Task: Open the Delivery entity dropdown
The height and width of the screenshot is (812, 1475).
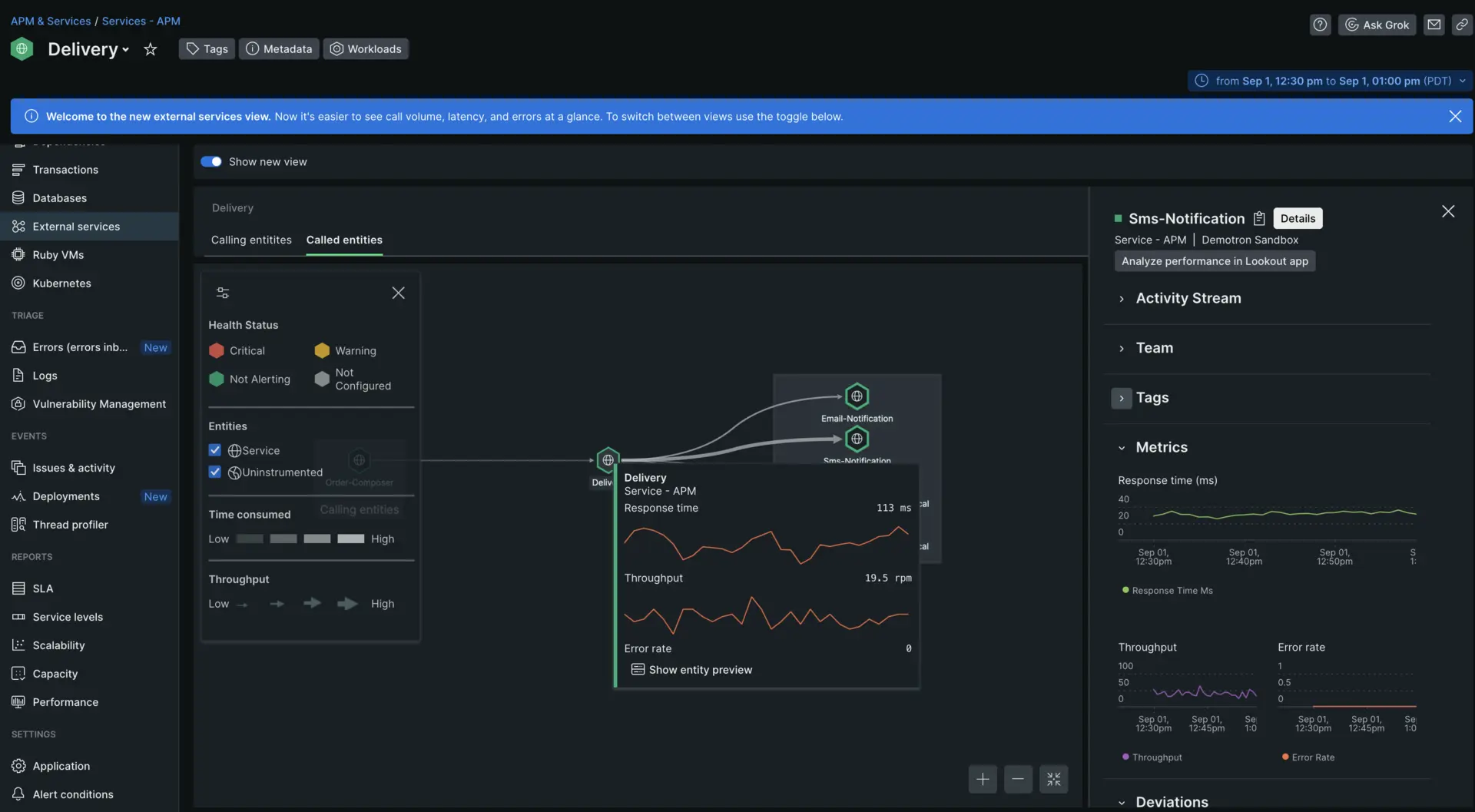Action: [88, 49]
